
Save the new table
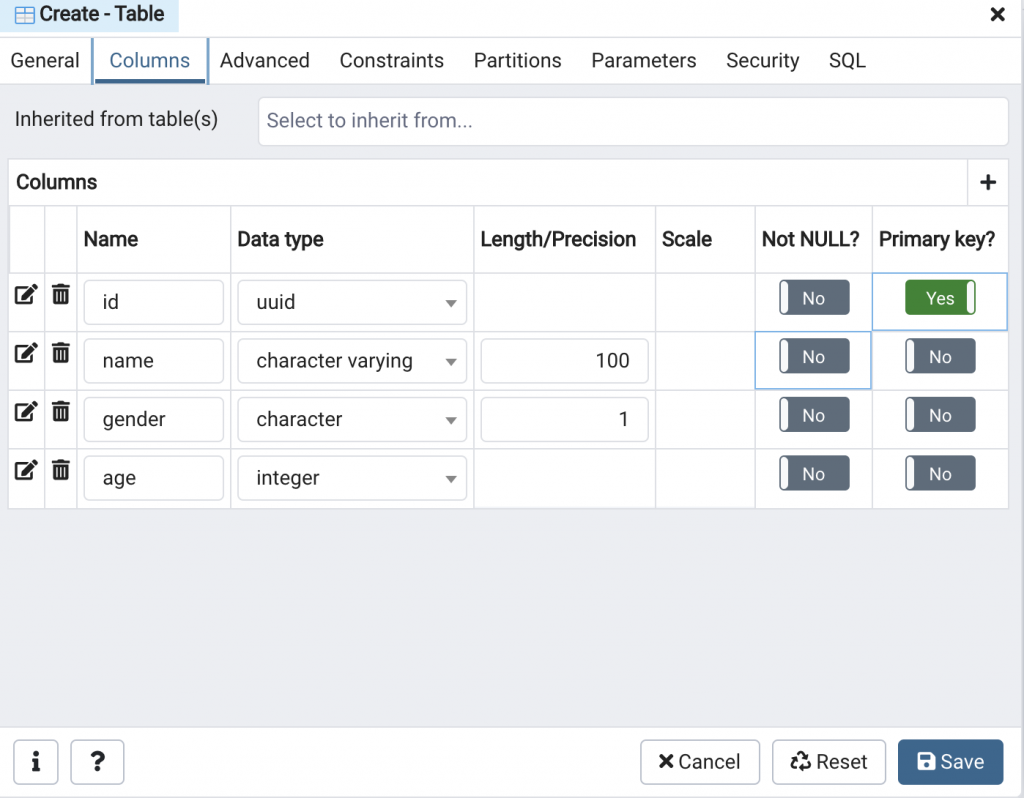pyautogui.click(x=950, y=762)
